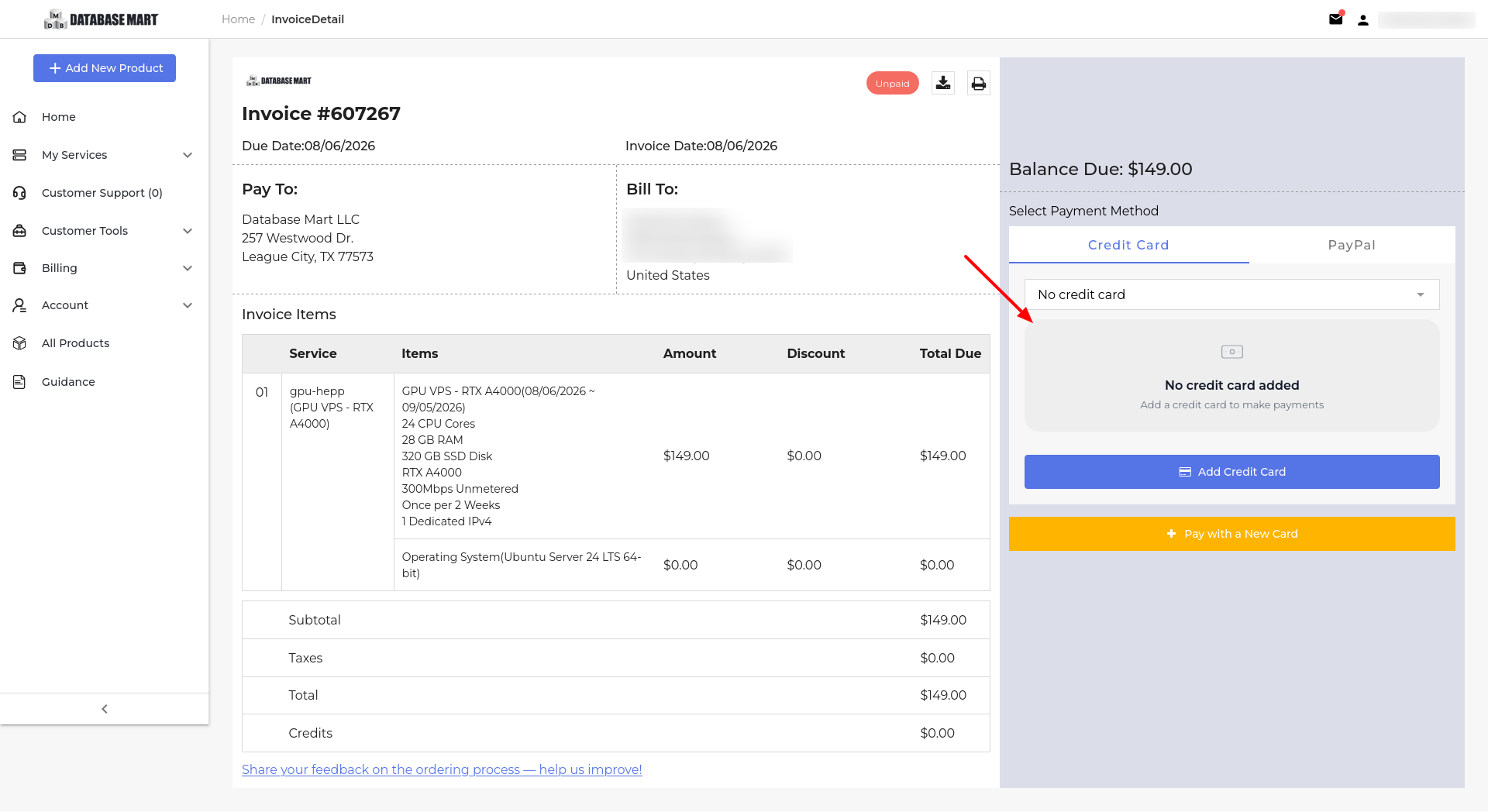1488x812 pixels.
Task: Open Customer Support (0) menu item
Action: click(102, 193)
